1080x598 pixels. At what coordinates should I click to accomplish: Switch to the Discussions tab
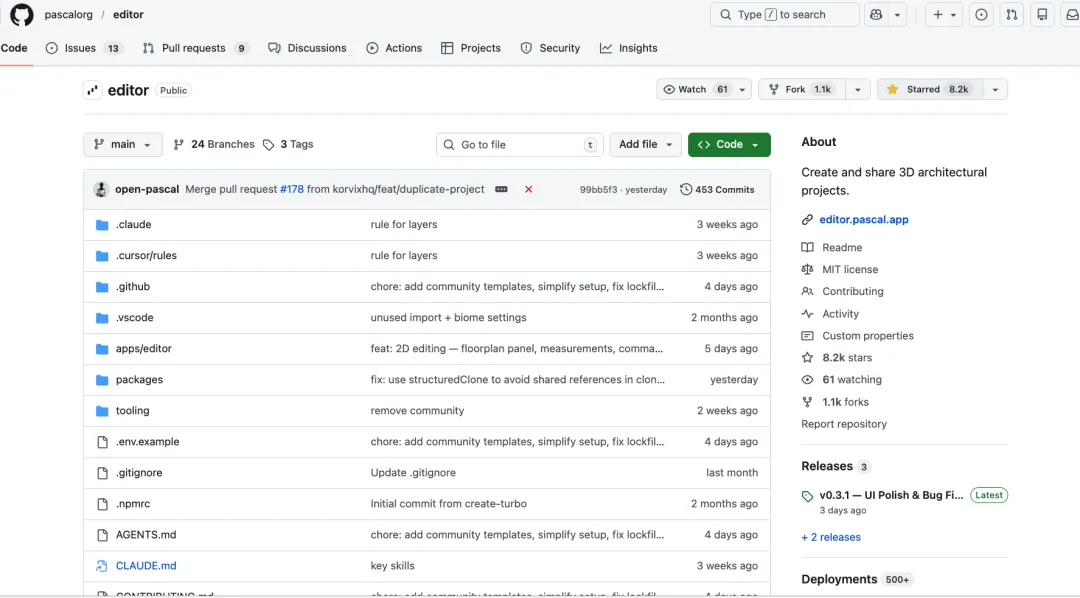tap(307, 48)
